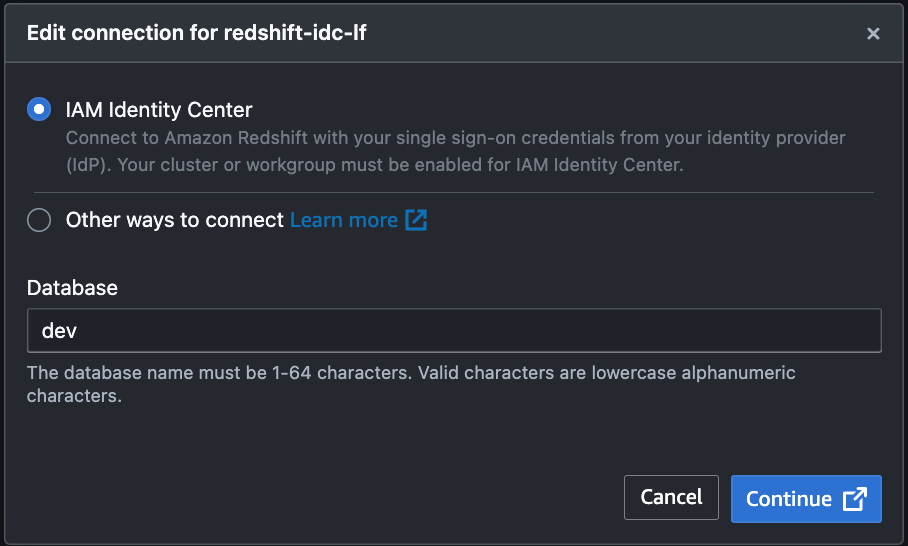Click the dialog title Edit connection for redshift-idc-lf
This screenshot has height=546, width=908.
(x=197, y=33)
